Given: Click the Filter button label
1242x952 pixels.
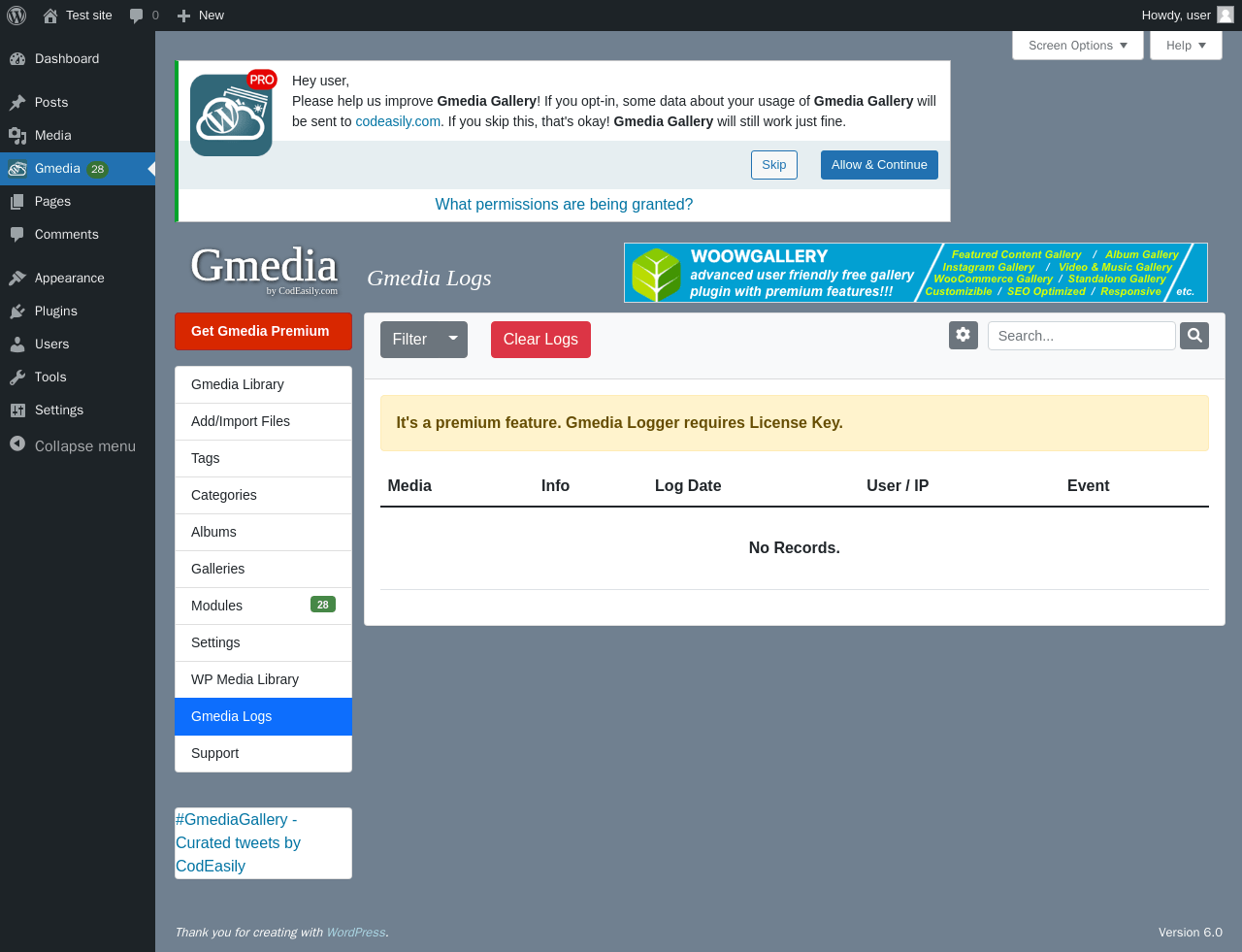Looking at the screenshot, I should tap(409, 340).
